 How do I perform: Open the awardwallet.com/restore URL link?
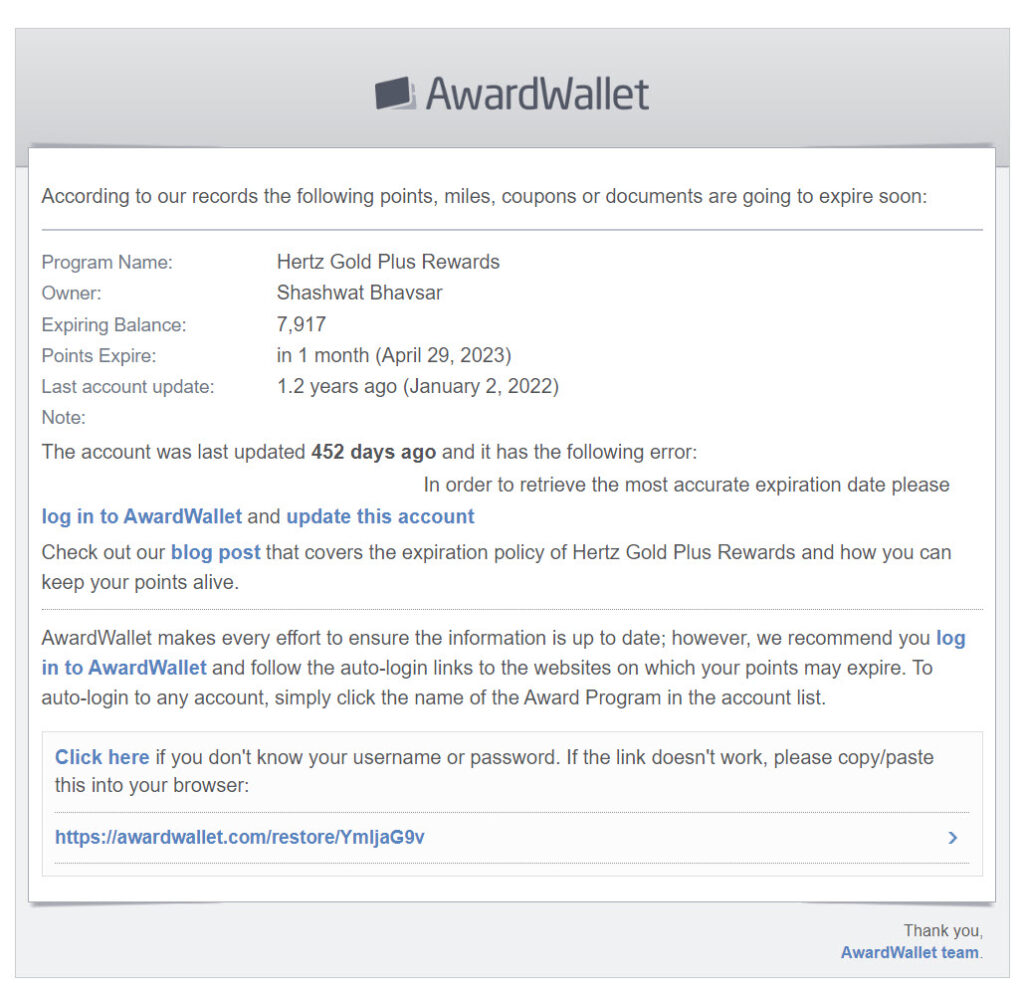click(240, 837)
